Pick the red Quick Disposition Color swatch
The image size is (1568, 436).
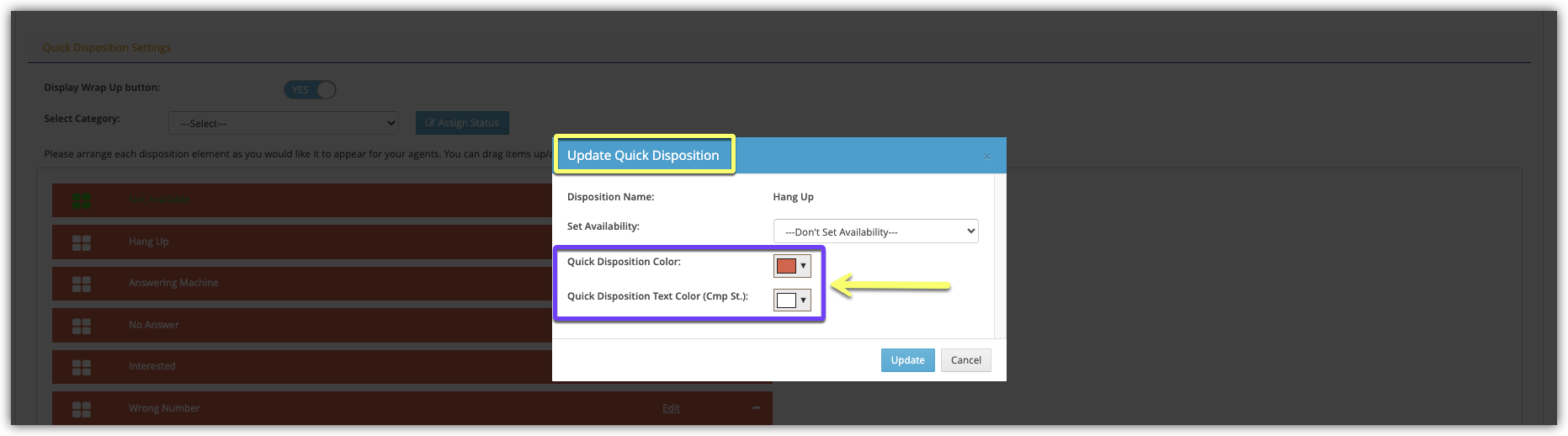pyautogui.click(x=786, y=266)
